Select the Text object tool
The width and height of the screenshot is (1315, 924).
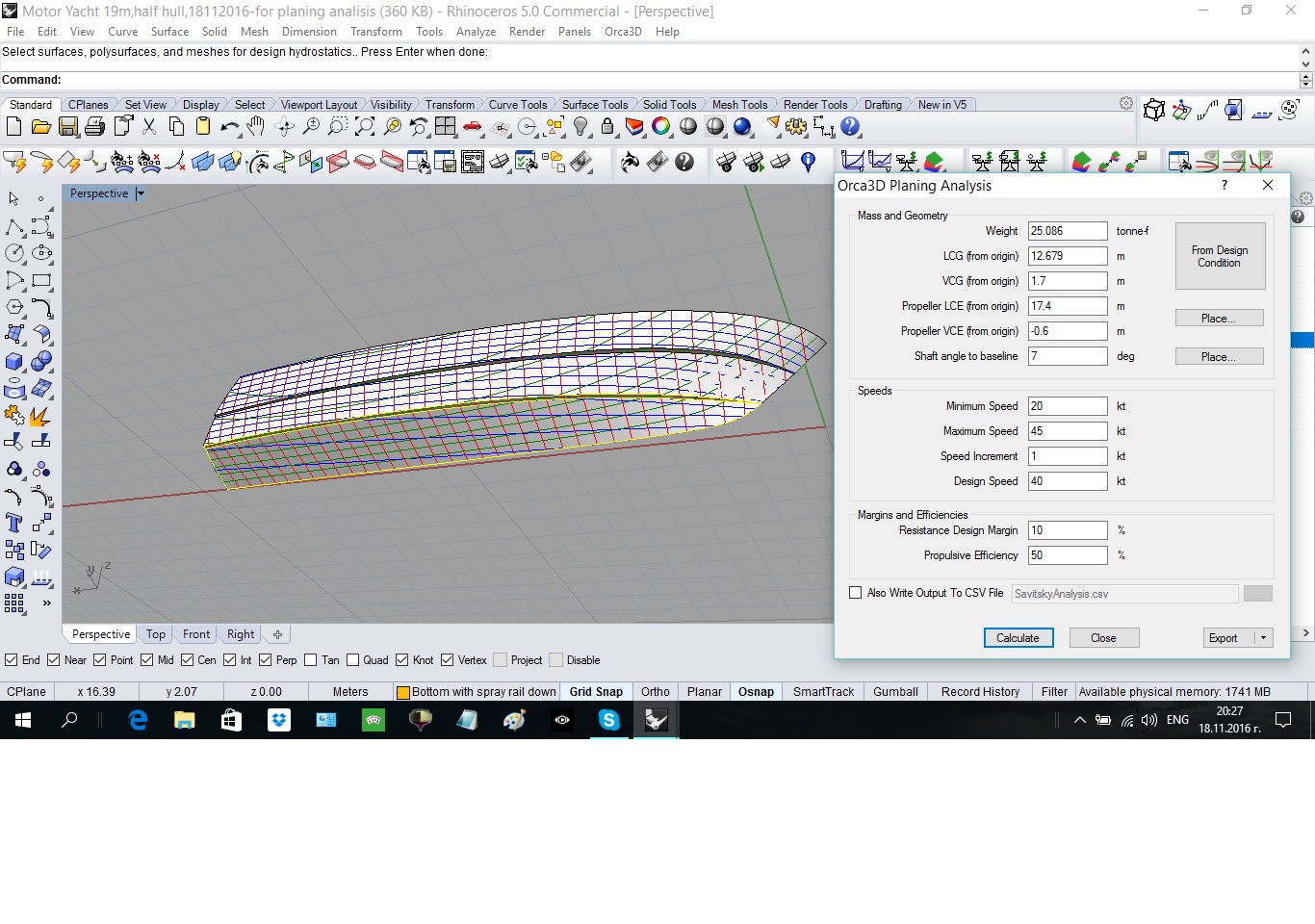point(14,523)
